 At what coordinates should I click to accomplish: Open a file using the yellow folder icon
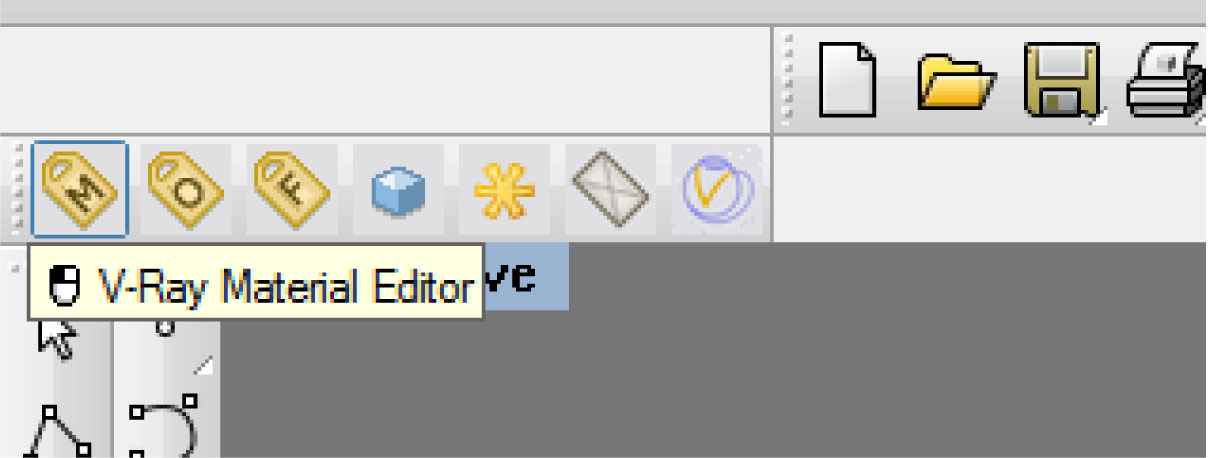click(957, 82)
